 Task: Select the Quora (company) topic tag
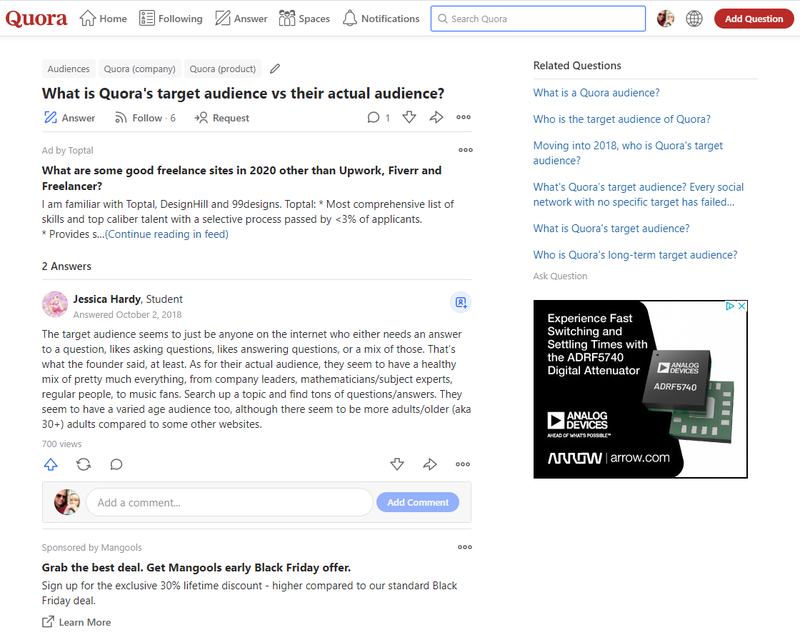[x=139, y=69]
